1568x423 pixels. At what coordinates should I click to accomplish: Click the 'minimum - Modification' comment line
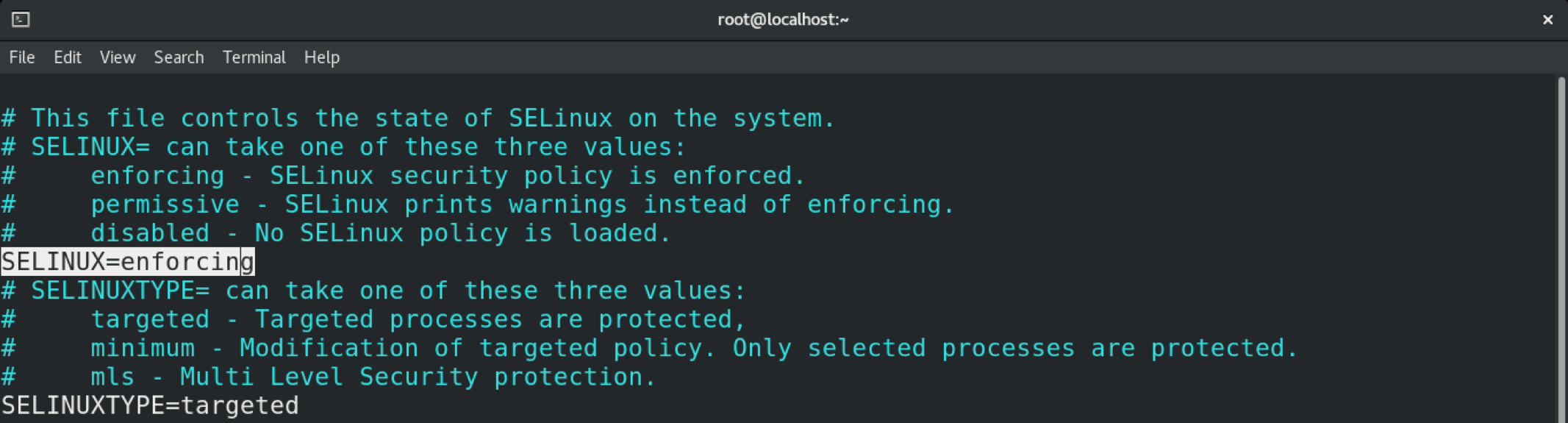coord(694,348)
